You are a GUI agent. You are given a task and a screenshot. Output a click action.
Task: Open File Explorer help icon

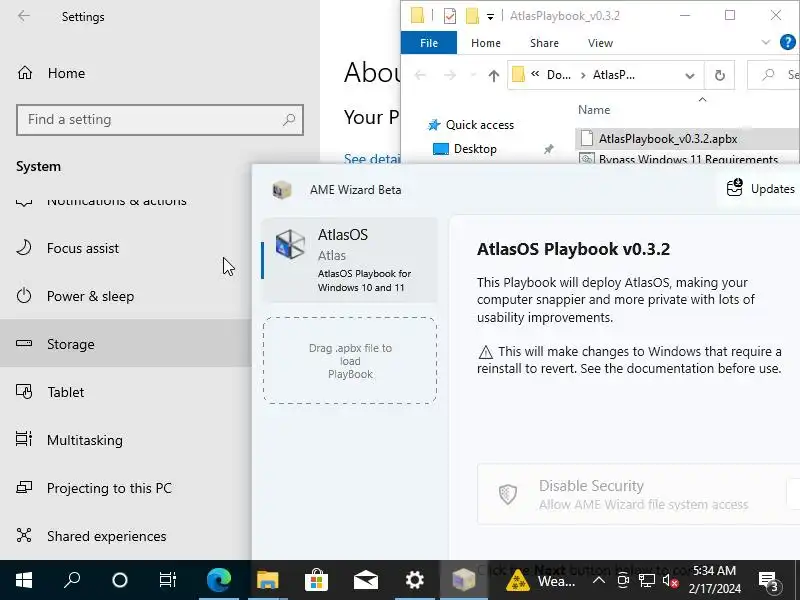click(x=788, y=42)
